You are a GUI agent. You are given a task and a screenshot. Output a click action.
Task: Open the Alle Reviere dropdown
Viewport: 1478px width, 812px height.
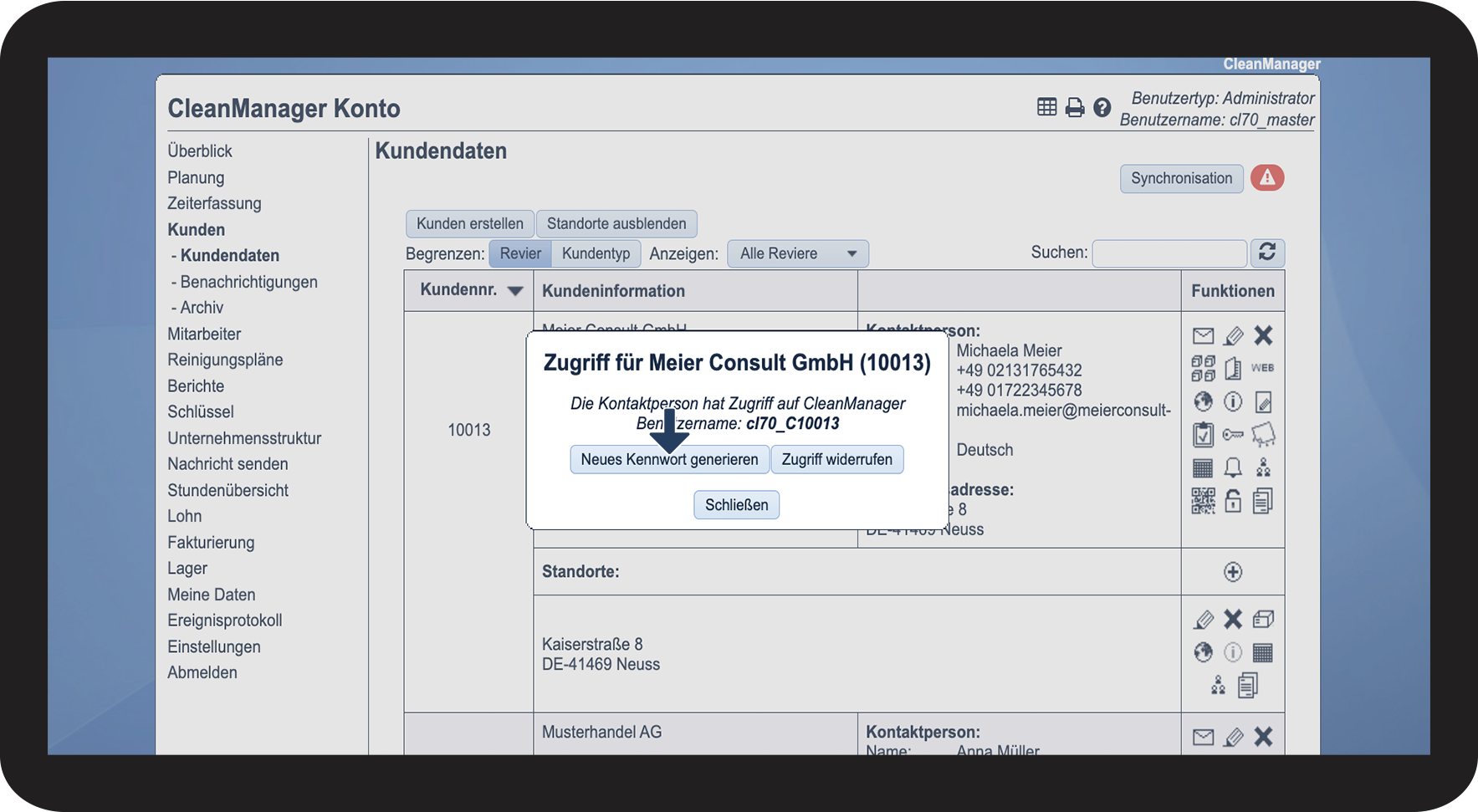797,253
